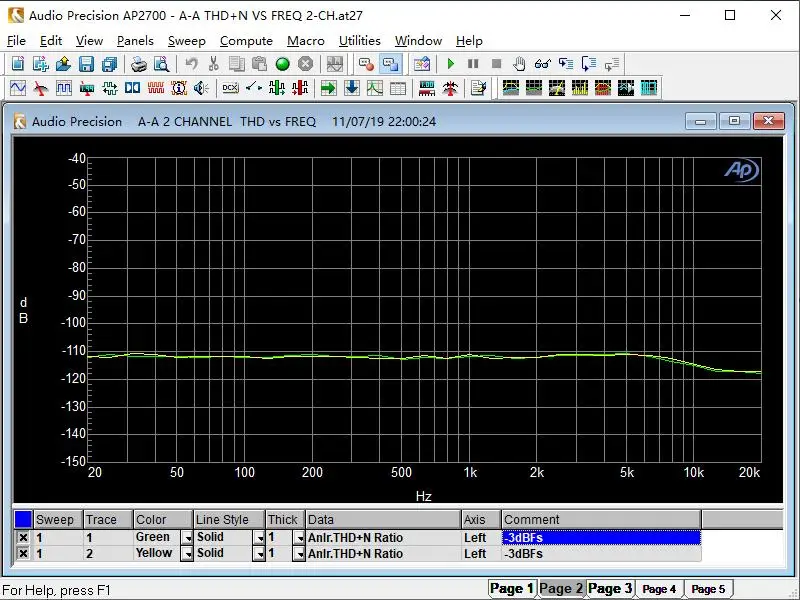This screenshot has width=800, height=600.
Task: Uncheck the Green trace 1 checkbox
Action: click(x=23, y=537)
